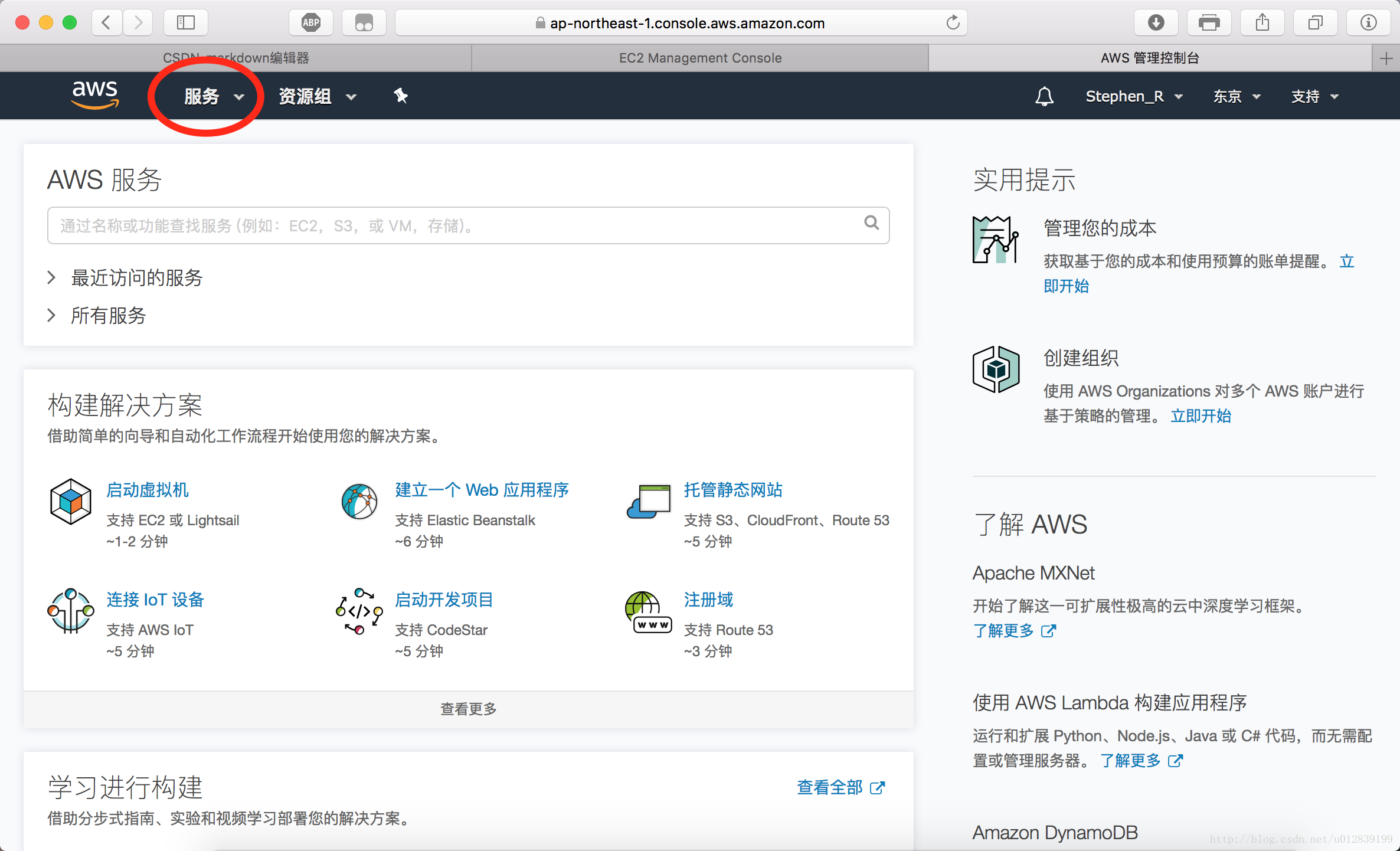Click the web application globe icon
Image resolution: width=1400 pixels, height=851 pixels.
(359, 502)
